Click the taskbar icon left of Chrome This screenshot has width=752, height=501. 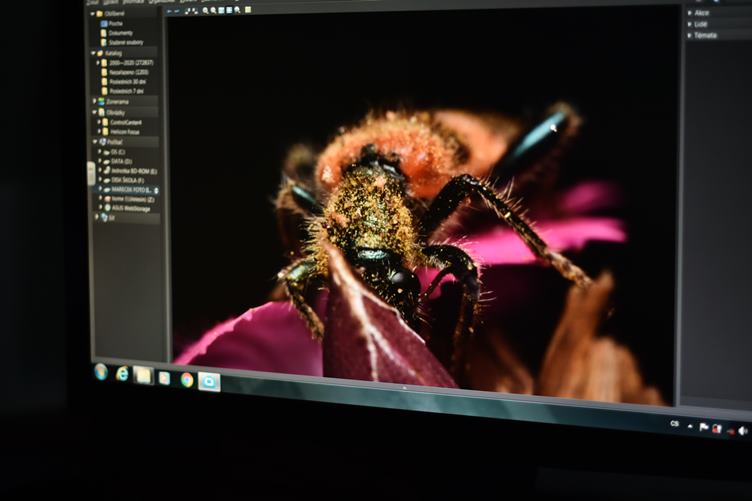(x=164, y=378)
